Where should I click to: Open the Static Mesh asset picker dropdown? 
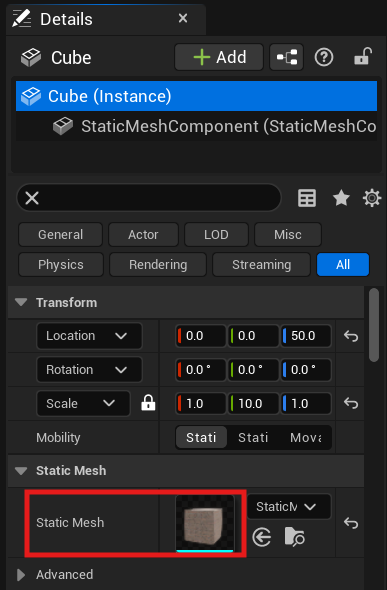[289, 507]
